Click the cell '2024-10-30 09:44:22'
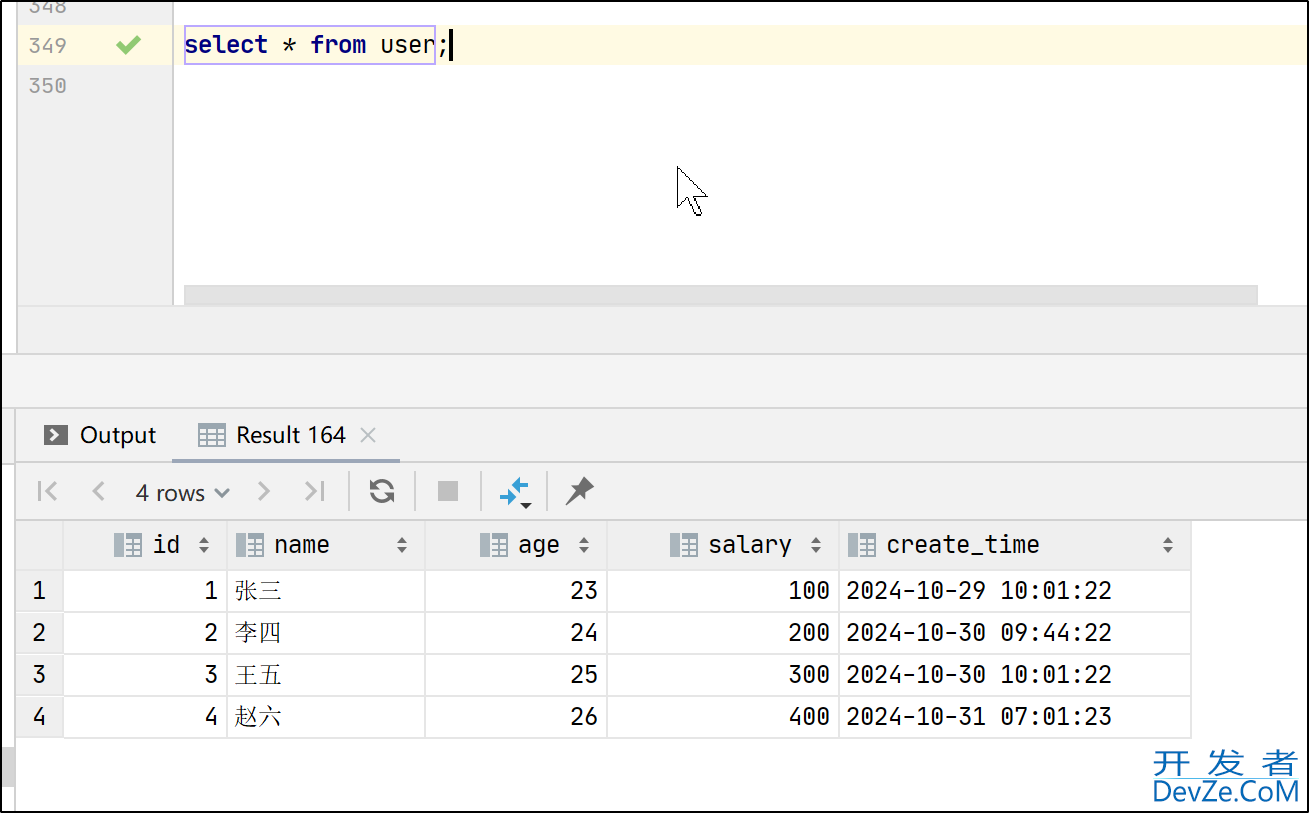The image size is (1309, 813). (1015, 633)
